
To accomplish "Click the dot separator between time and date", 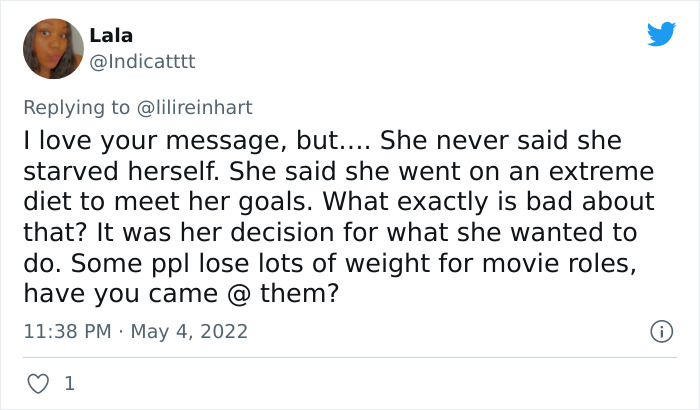I will (x=120, y=330).
